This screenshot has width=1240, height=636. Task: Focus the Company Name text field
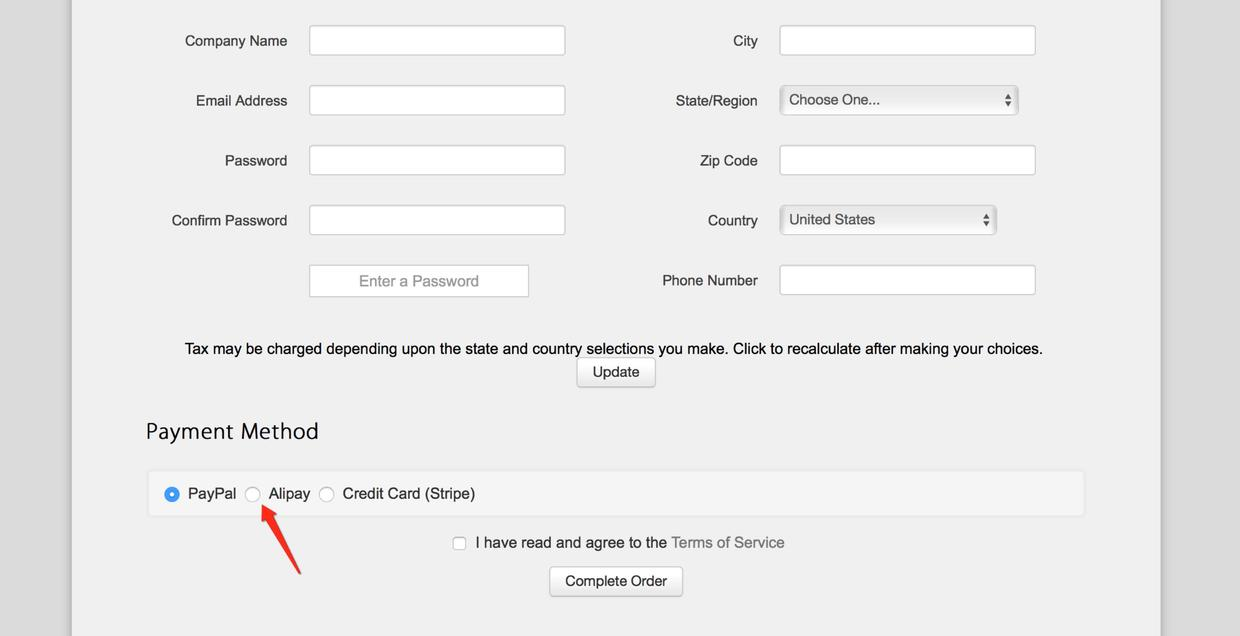point(437,41)
